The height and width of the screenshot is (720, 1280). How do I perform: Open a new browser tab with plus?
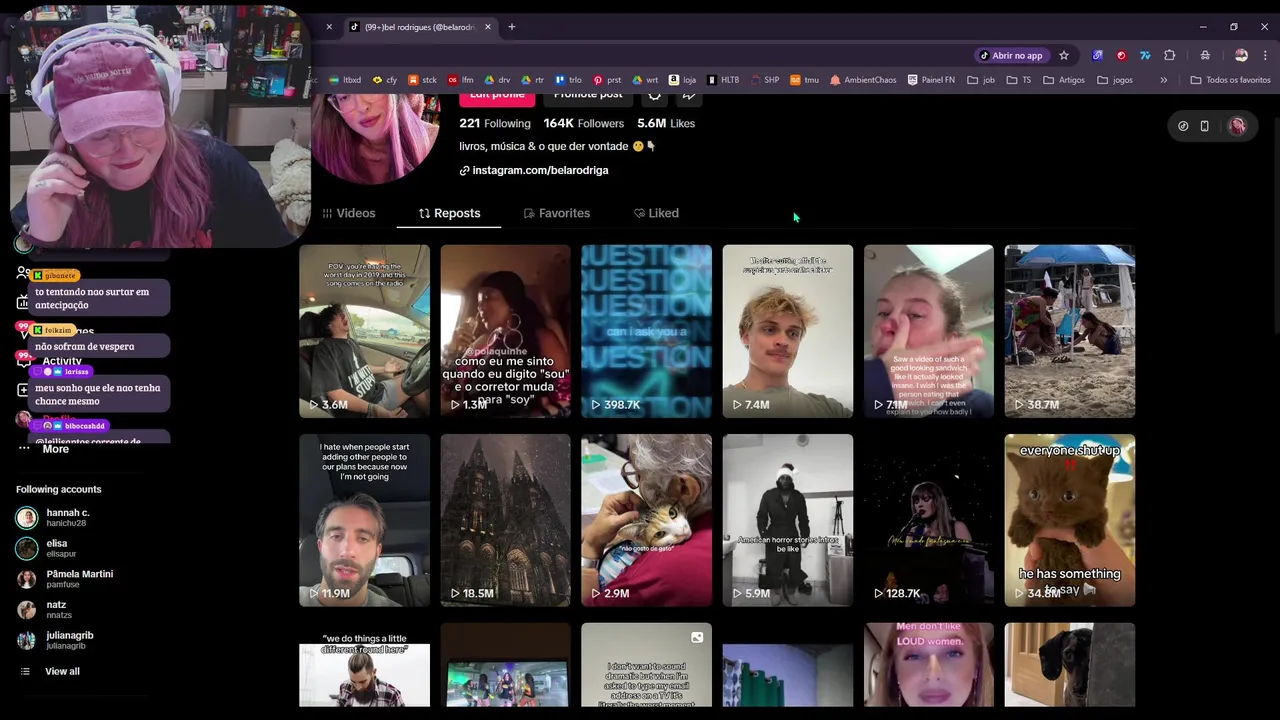[x=512, y=27]
